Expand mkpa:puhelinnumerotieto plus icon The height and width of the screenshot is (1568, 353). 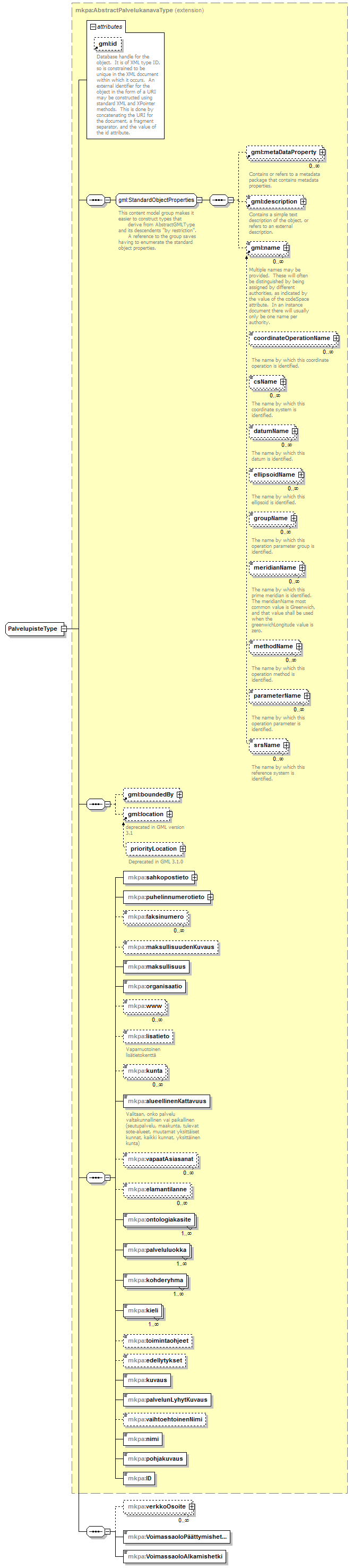[x=210, y=896]
